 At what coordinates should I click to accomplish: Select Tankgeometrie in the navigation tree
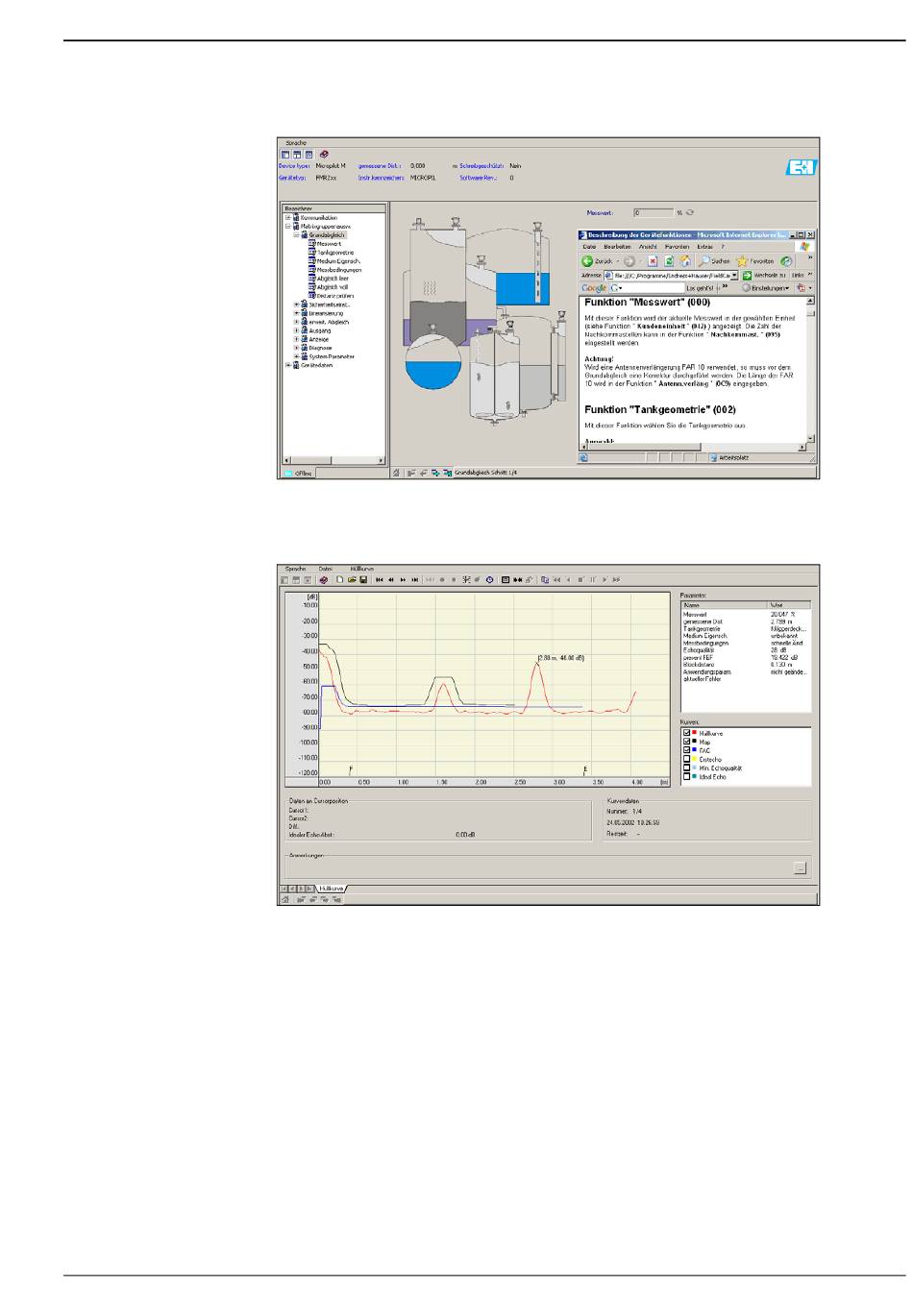(335, 253)
